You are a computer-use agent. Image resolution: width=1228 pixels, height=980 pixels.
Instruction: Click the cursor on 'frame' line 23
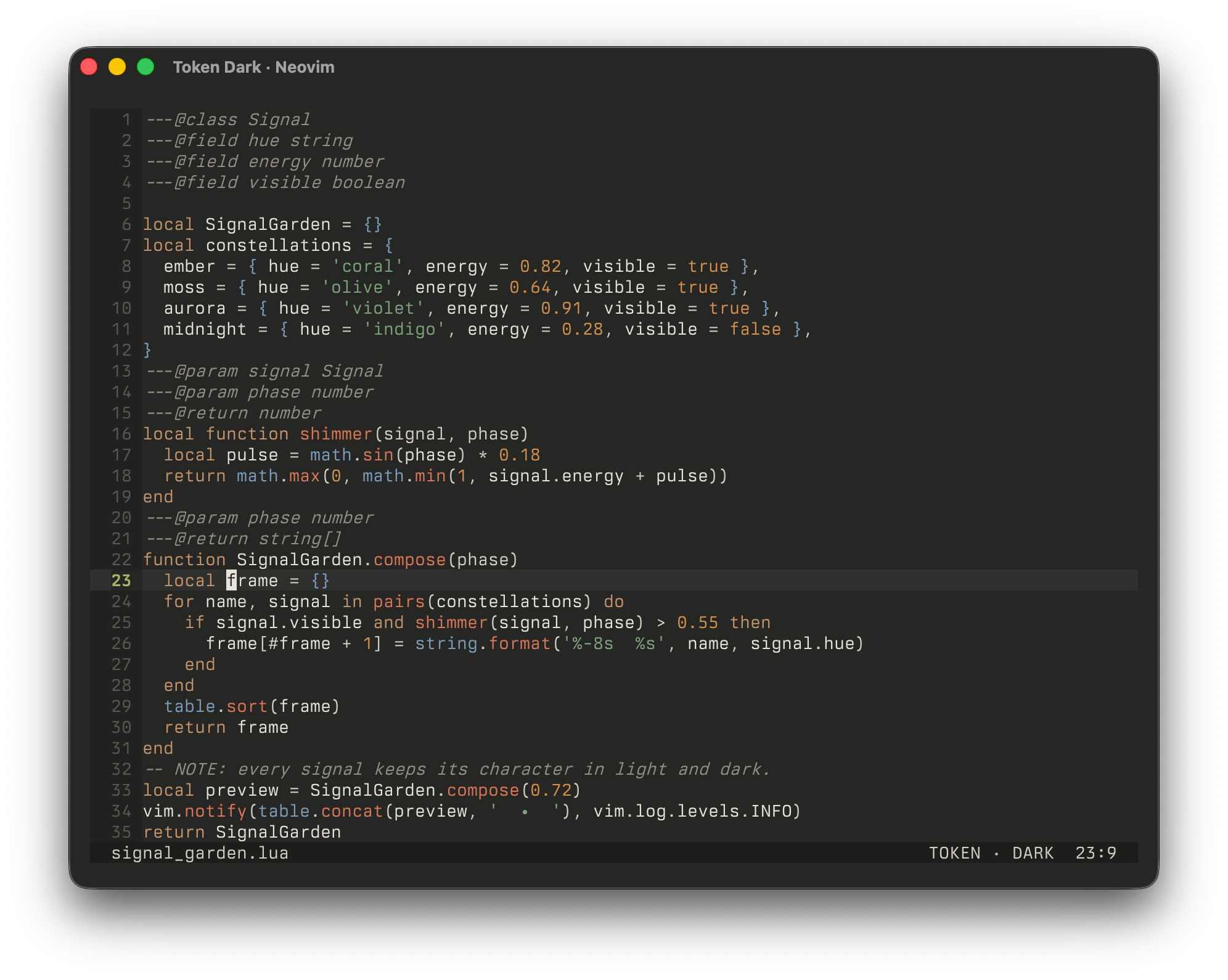(232, 580)
